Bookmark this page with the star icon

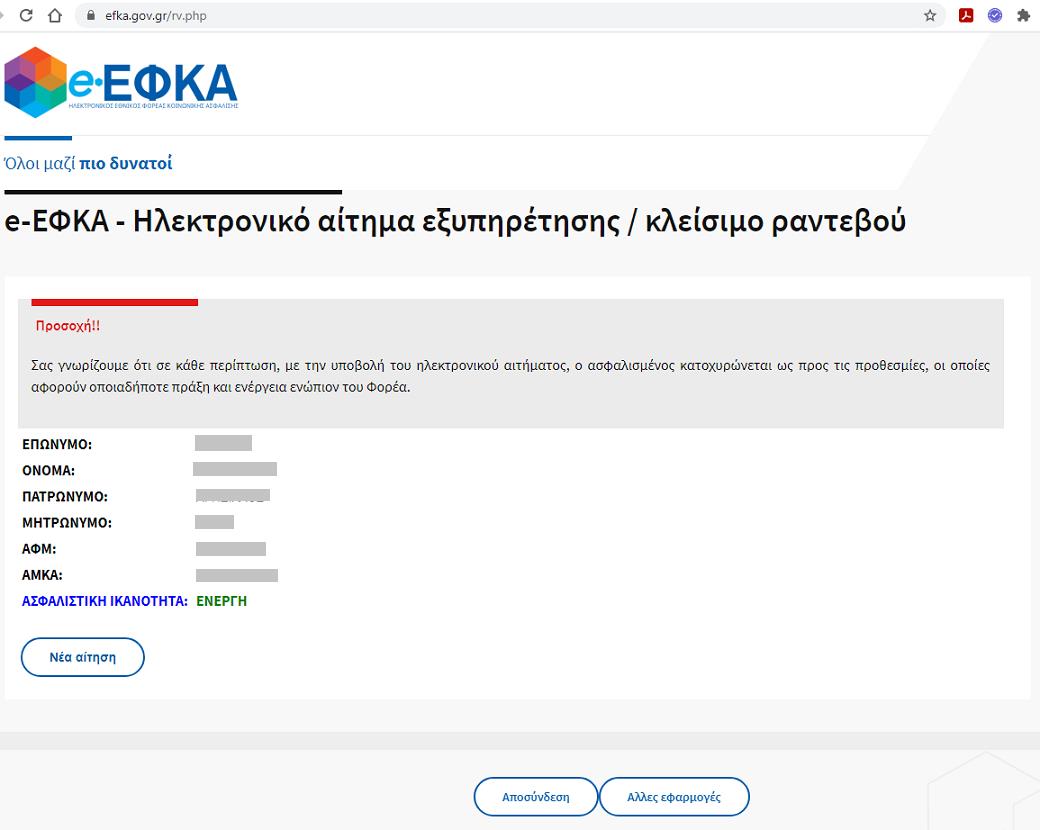[930, 16]
